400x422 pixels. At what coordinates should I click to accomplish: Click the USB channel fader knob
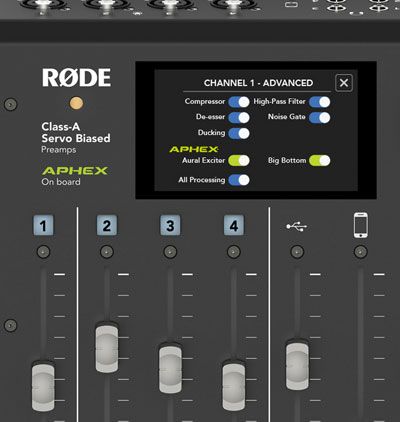297,365
